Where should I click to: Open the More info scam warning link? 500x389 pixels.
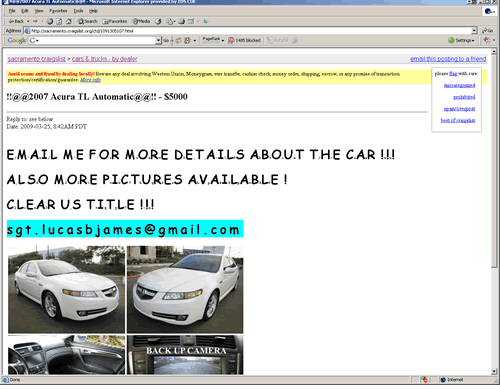[x=90, y=80]
